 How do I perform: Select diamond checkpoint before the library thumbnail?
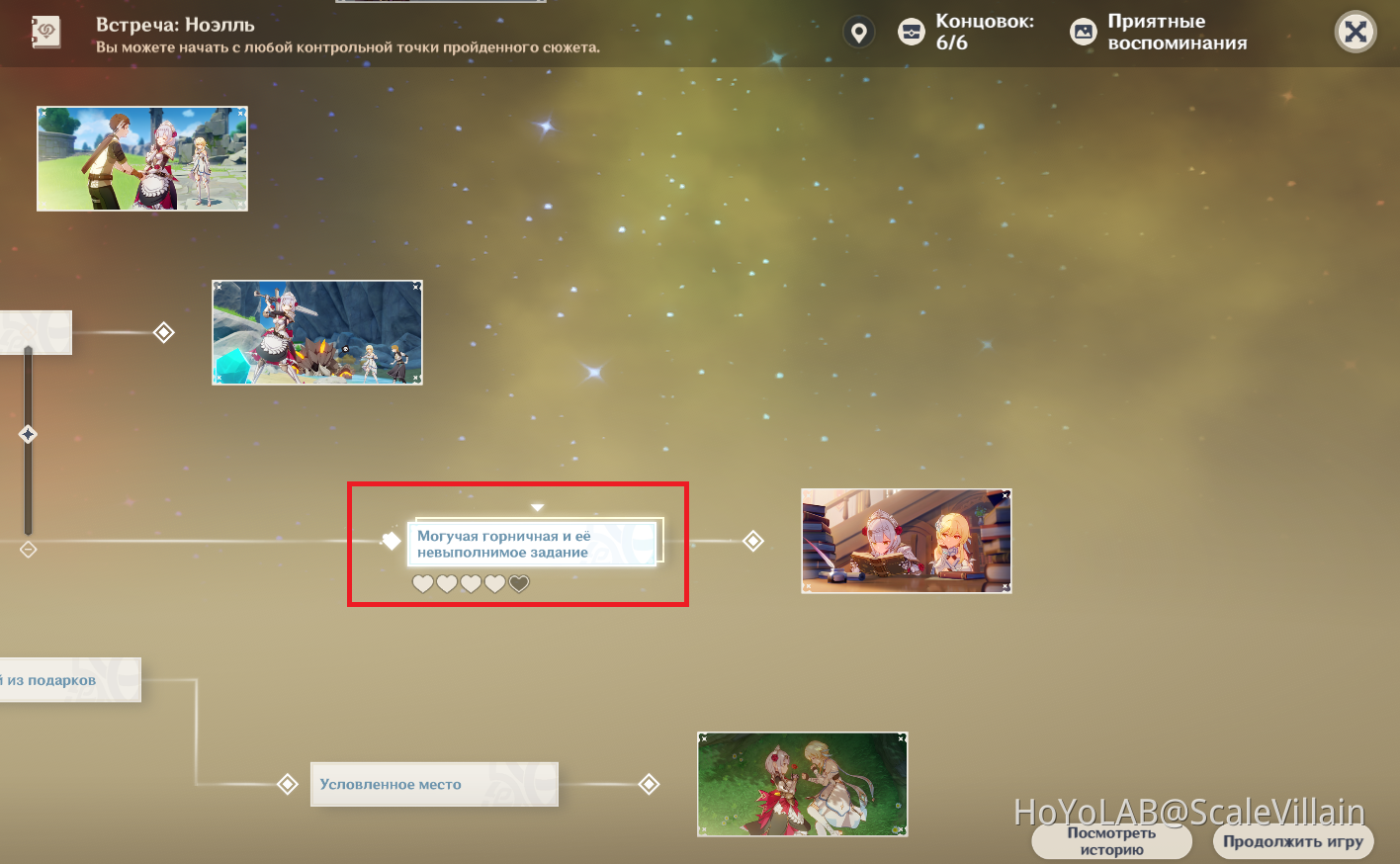click(x=753, y=541)
